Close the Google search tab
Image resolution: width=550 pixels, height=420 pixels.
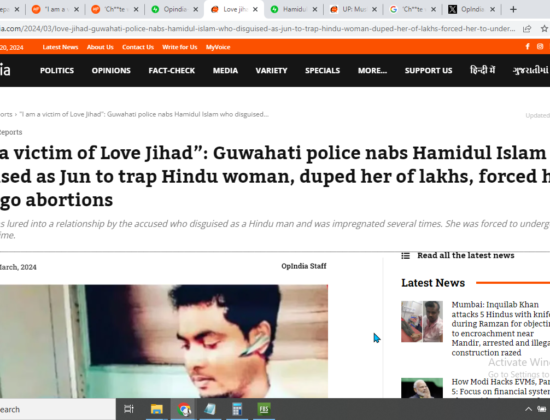coord(434,9)
